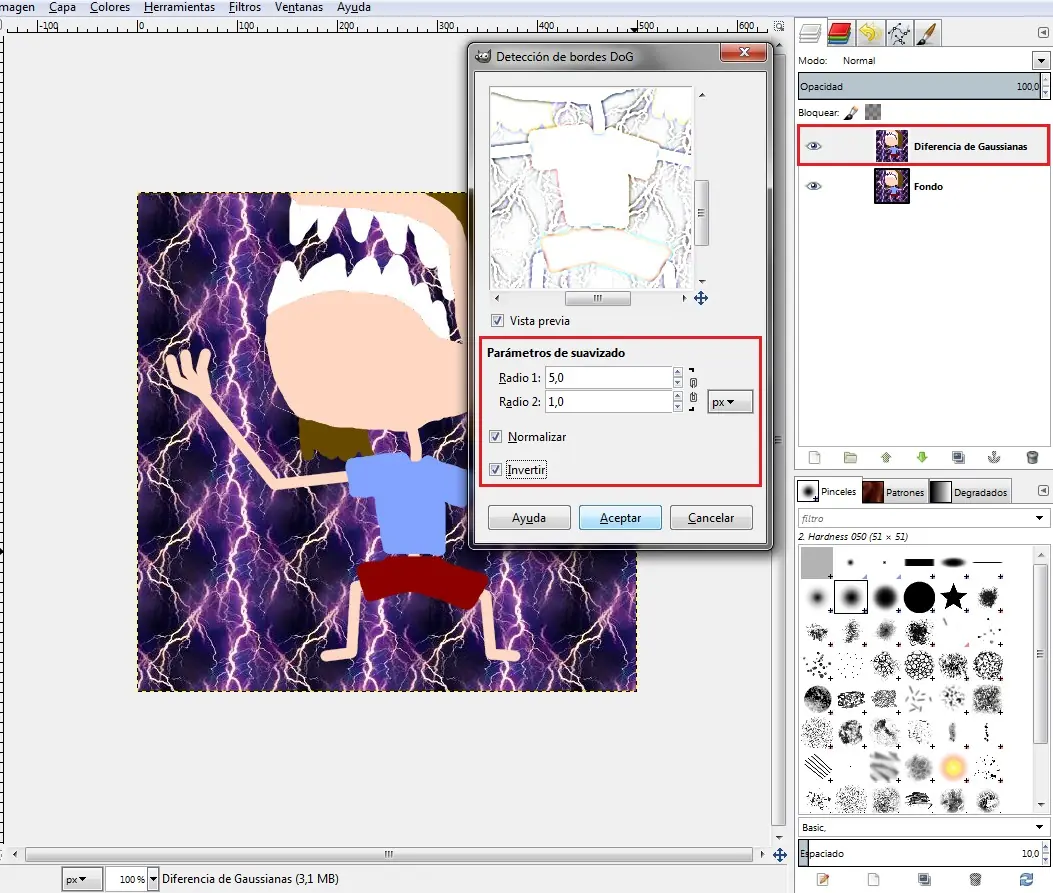The height and width of the screenshot is (893, 1053).
Task: Refresh the brushes list
Action: (1026, 880)
